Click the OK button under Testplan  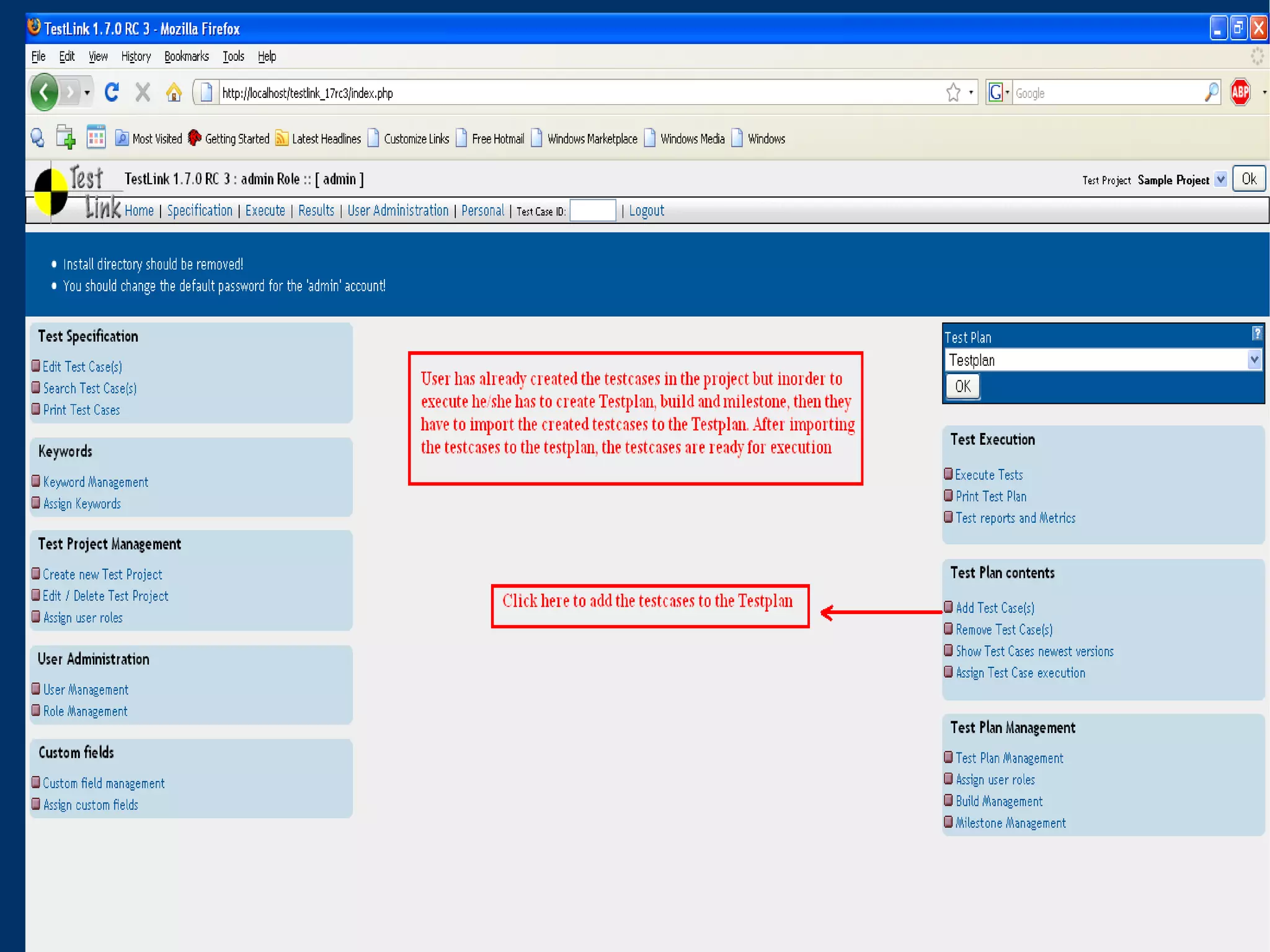(962, 386)
